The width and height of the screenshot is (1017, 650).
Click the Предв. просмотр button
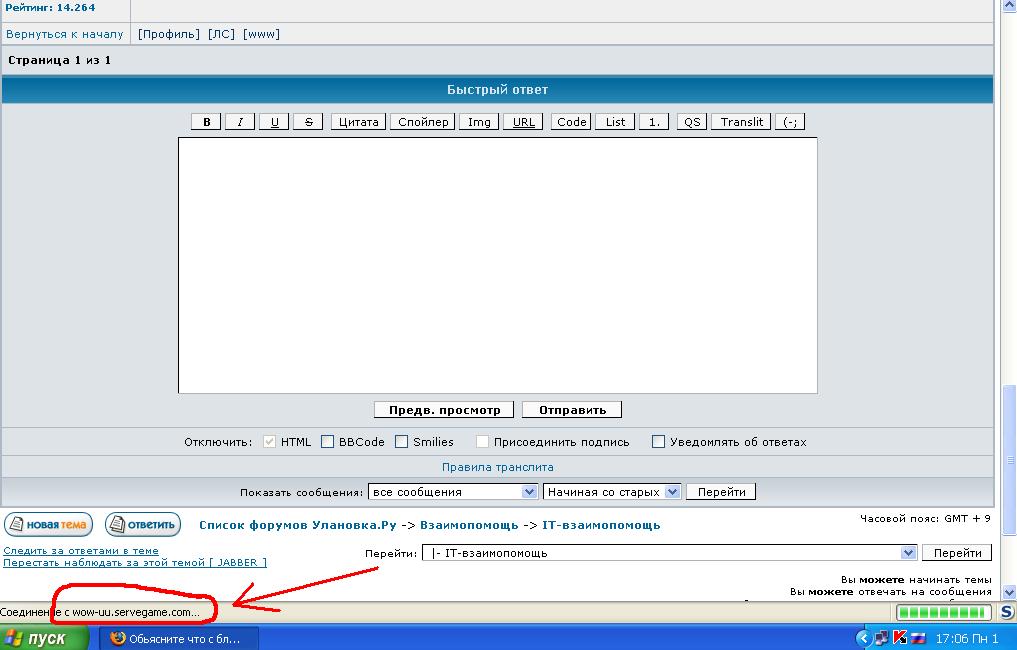pyautogui.click(x=444, y=410)
